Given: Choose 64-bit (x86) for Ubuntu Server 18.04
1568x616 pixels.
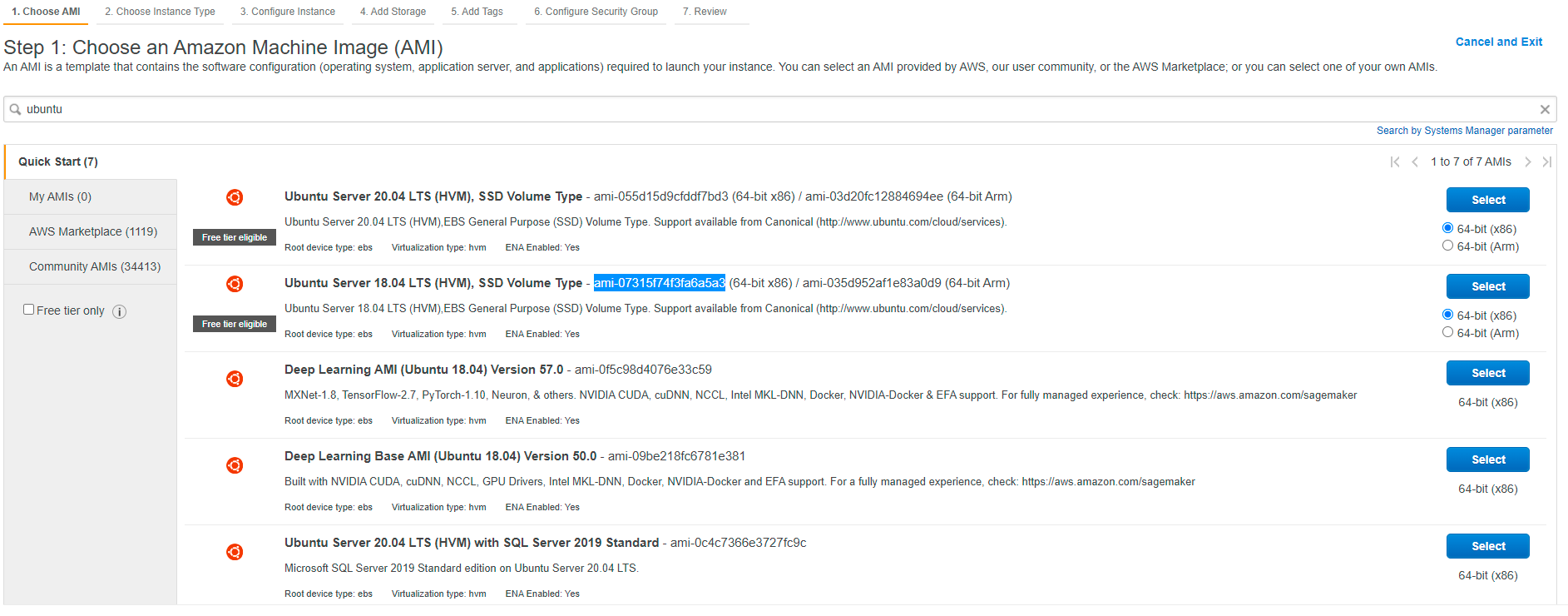Looking at the screenshot, I should [x=1447, y=315].
